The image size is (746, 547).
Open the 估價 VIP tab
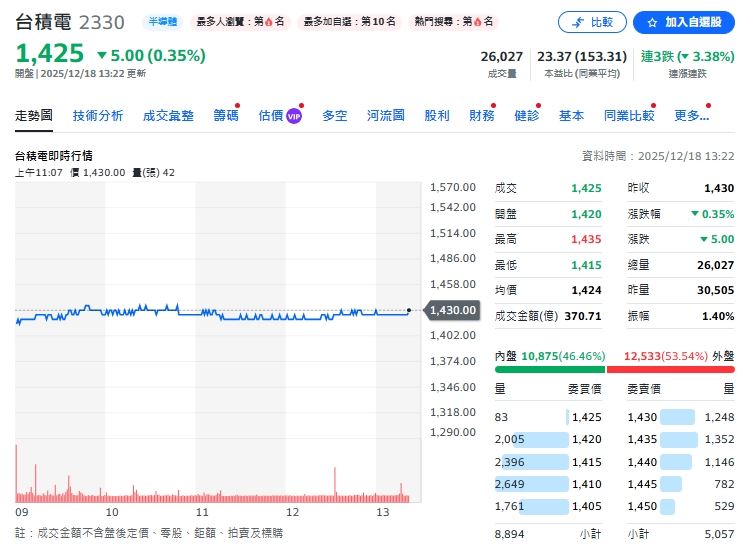pyautogui.click(x=280, y=116)
